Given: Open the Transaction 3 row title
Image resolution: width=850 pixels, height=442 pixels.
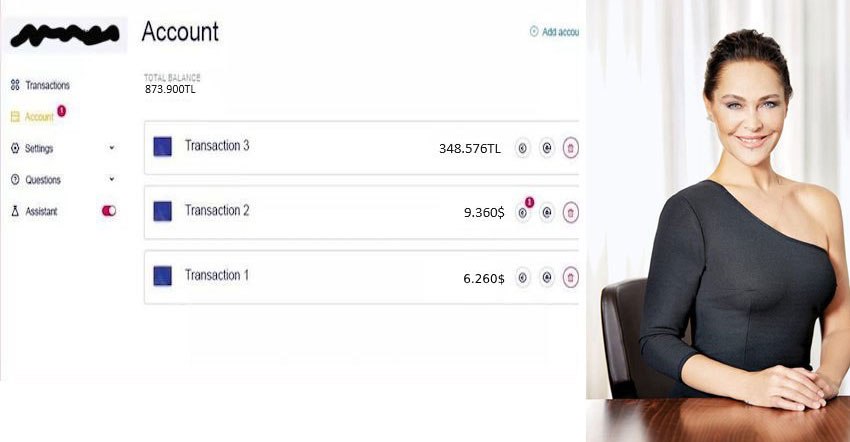Looking at the screenshot, I should coord(217,146).
